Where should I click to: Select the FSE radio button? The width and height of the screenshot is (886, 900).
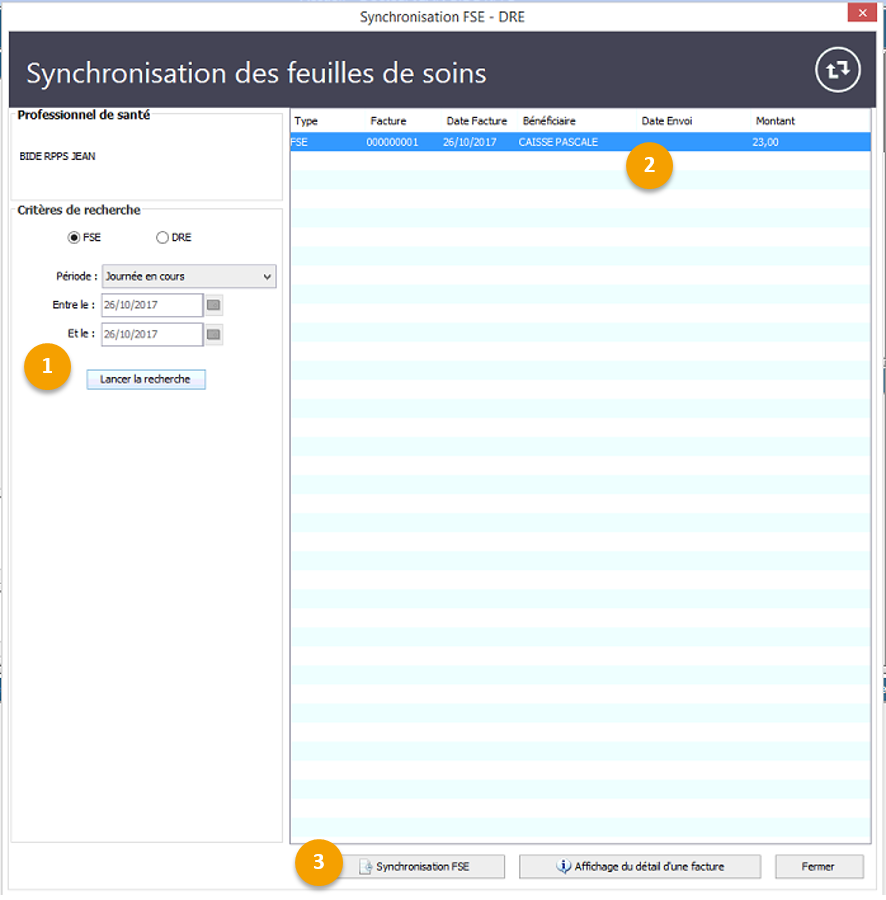click(73, 237)
